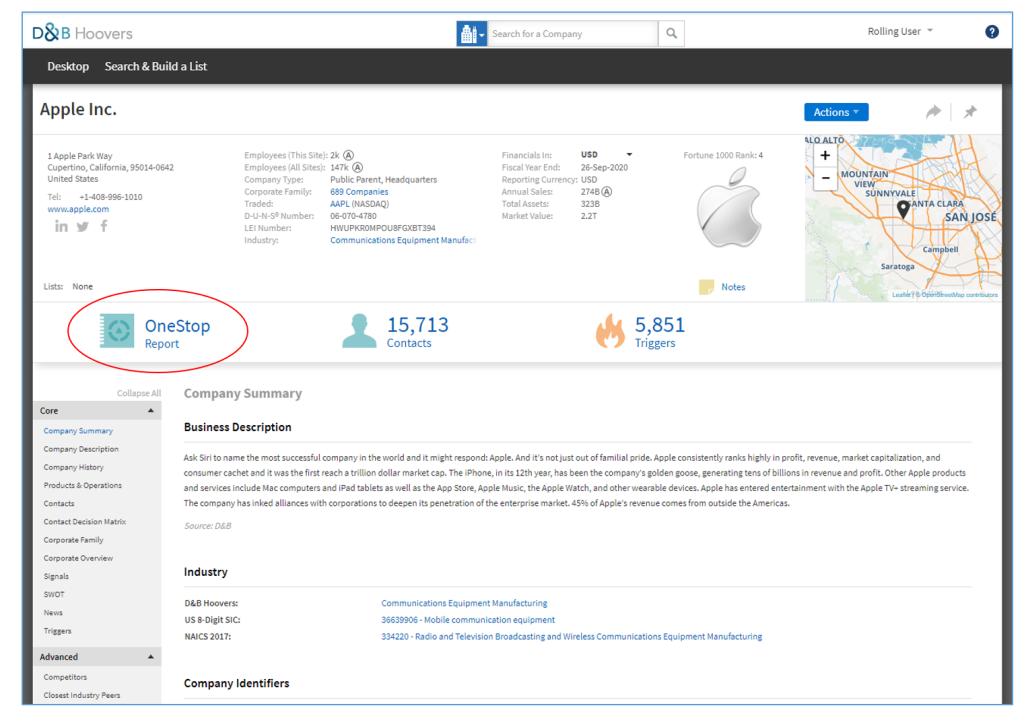Select Signals in the sidebar
The image size is (1024, 710).
[x=56, y=577]
